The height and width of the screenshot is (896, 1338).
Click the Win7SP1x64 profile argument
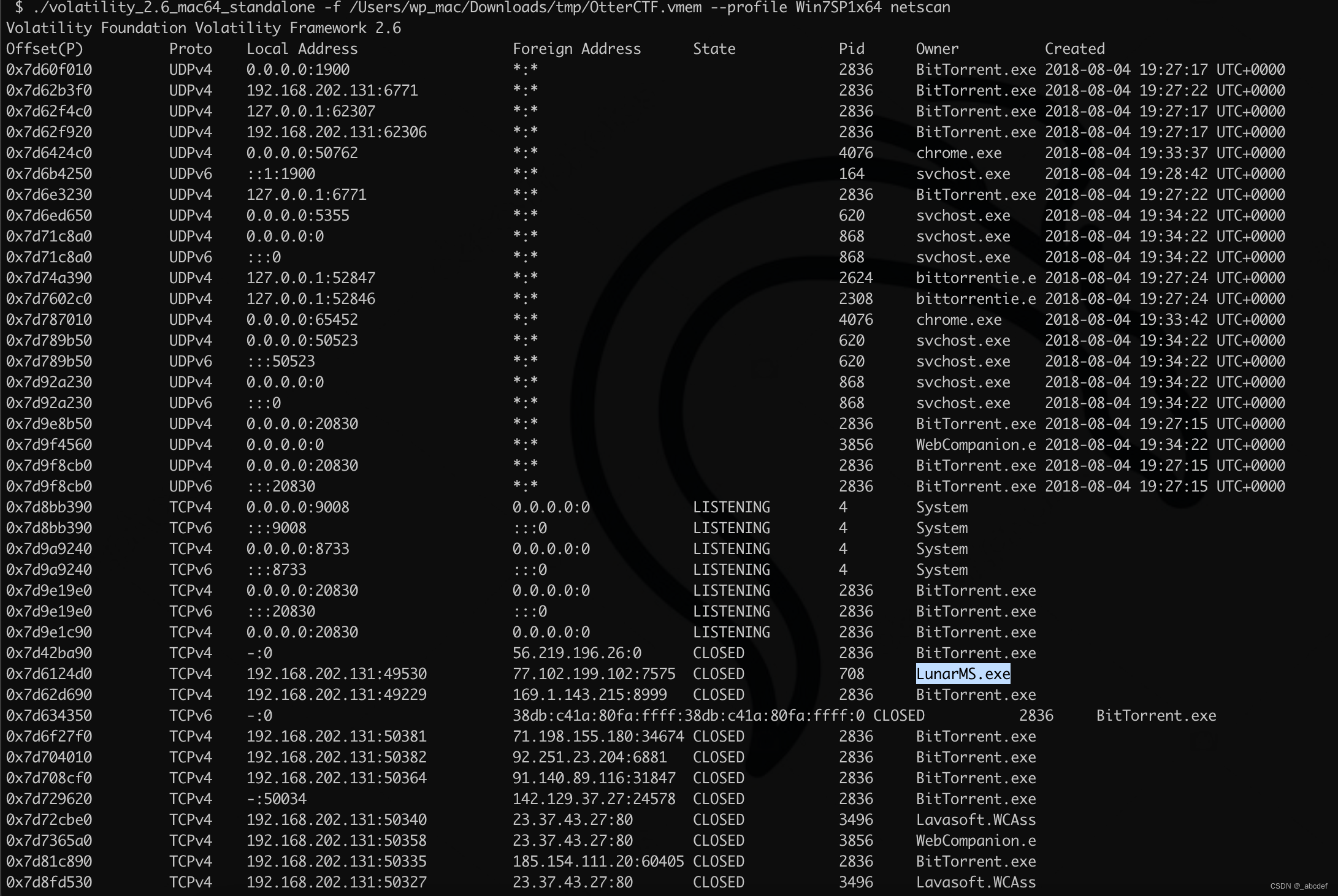click(837, 8)
